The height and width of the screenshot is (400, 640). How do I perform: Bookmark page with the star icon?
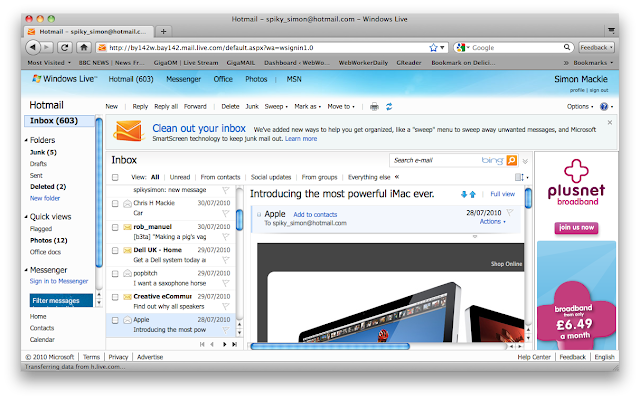433,48
